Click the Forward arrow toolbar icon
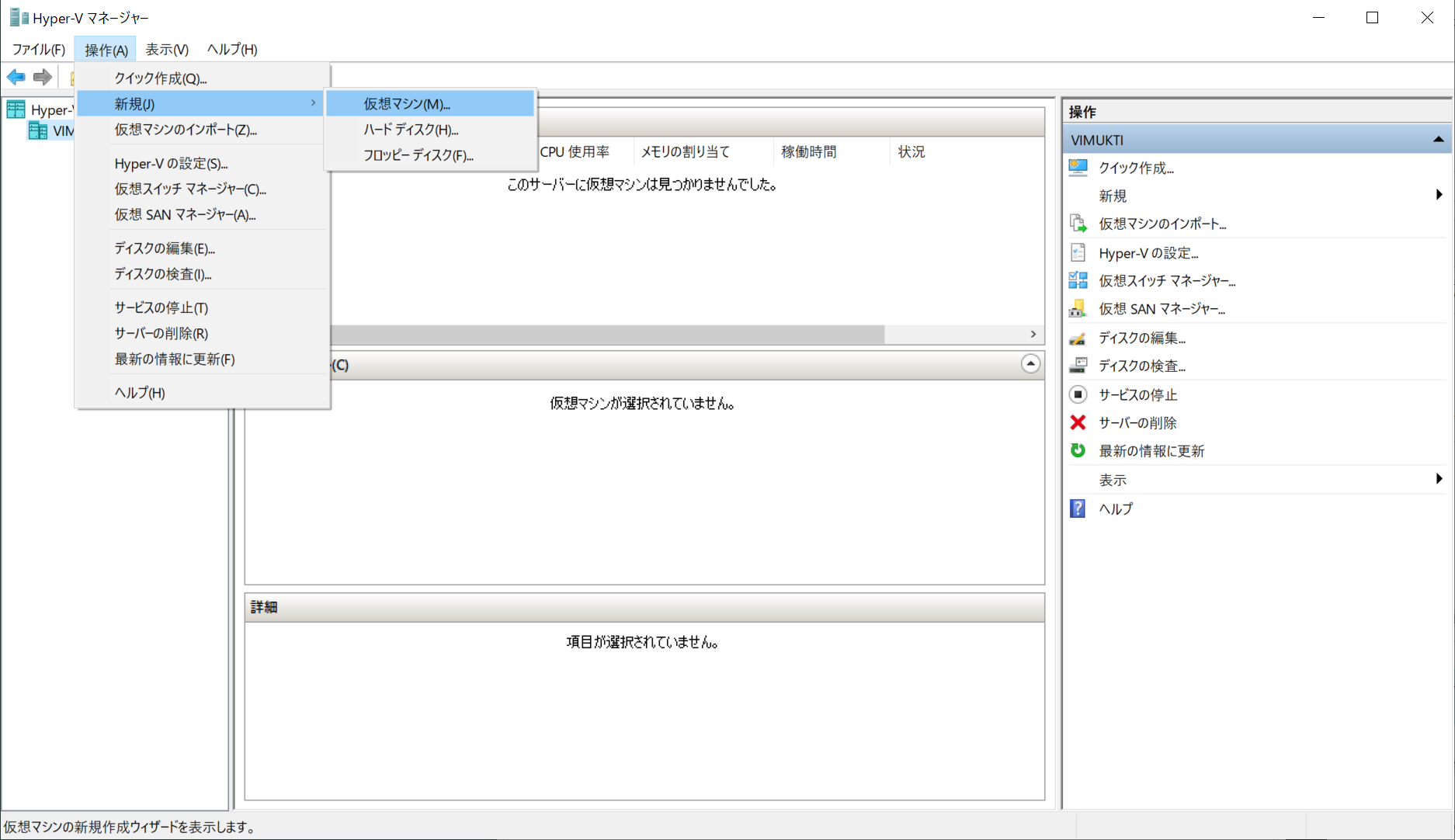The image size is (1455, 840). click(43, 77)
